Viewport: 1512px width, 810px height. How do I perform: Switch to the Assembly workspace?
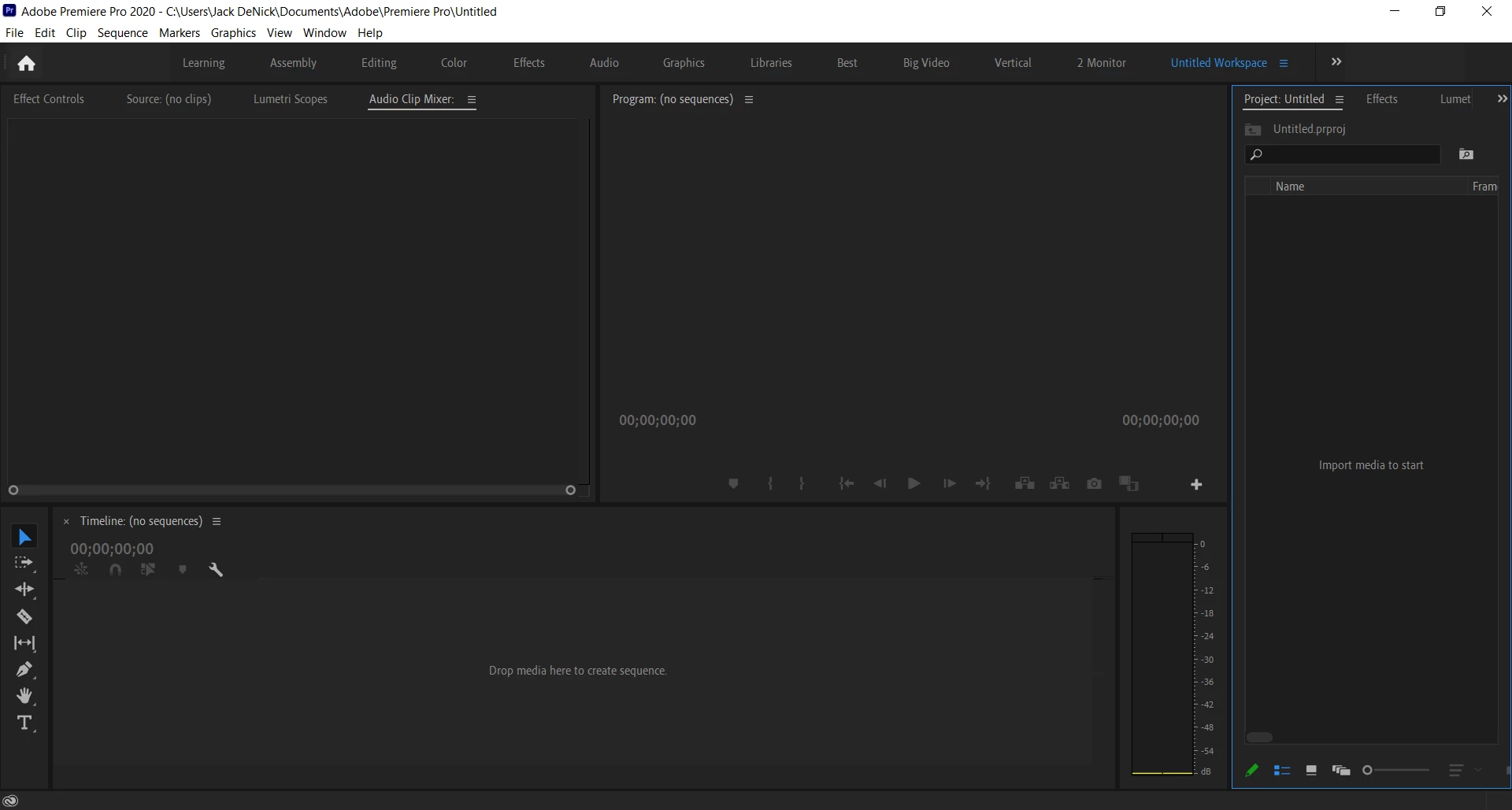point(293,63)
